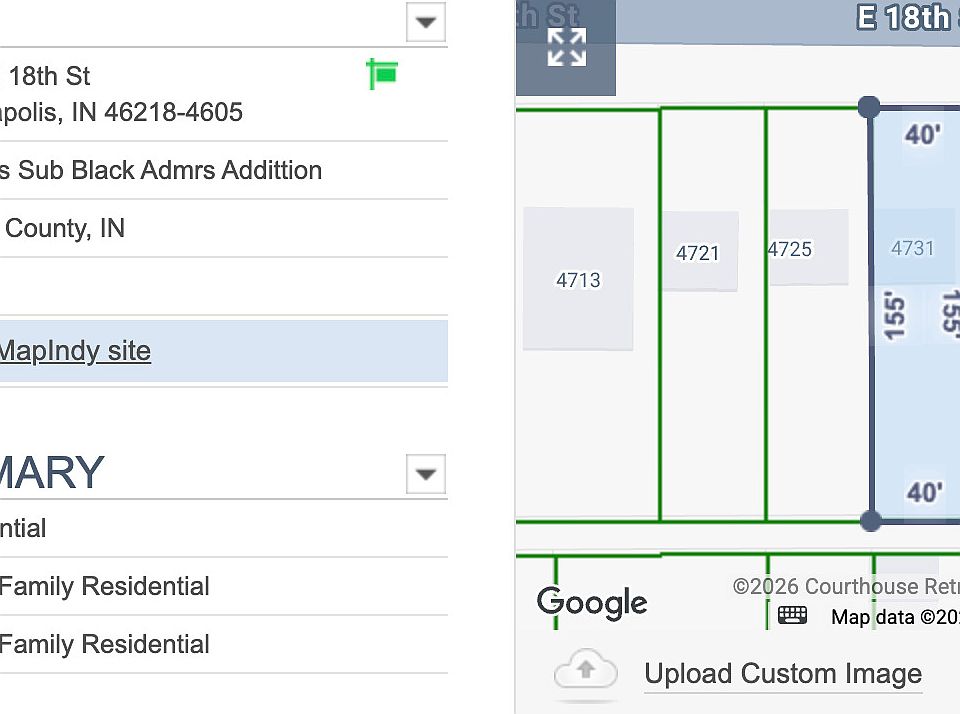Click Upload Custom Image link
The width and height of the screenshot is (960, 714).
783,674
